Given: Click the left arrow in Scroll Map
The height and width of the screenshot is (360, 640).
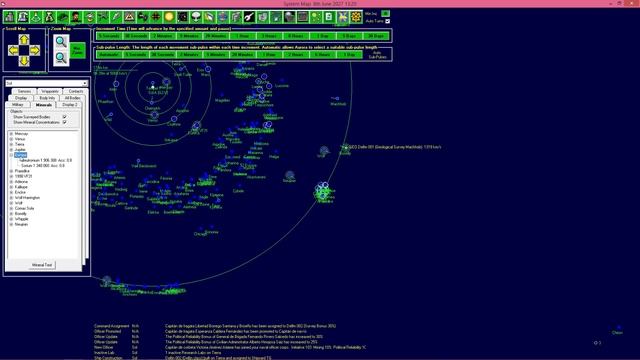Looking at the screenshot, I should click(x=13, y=50).
